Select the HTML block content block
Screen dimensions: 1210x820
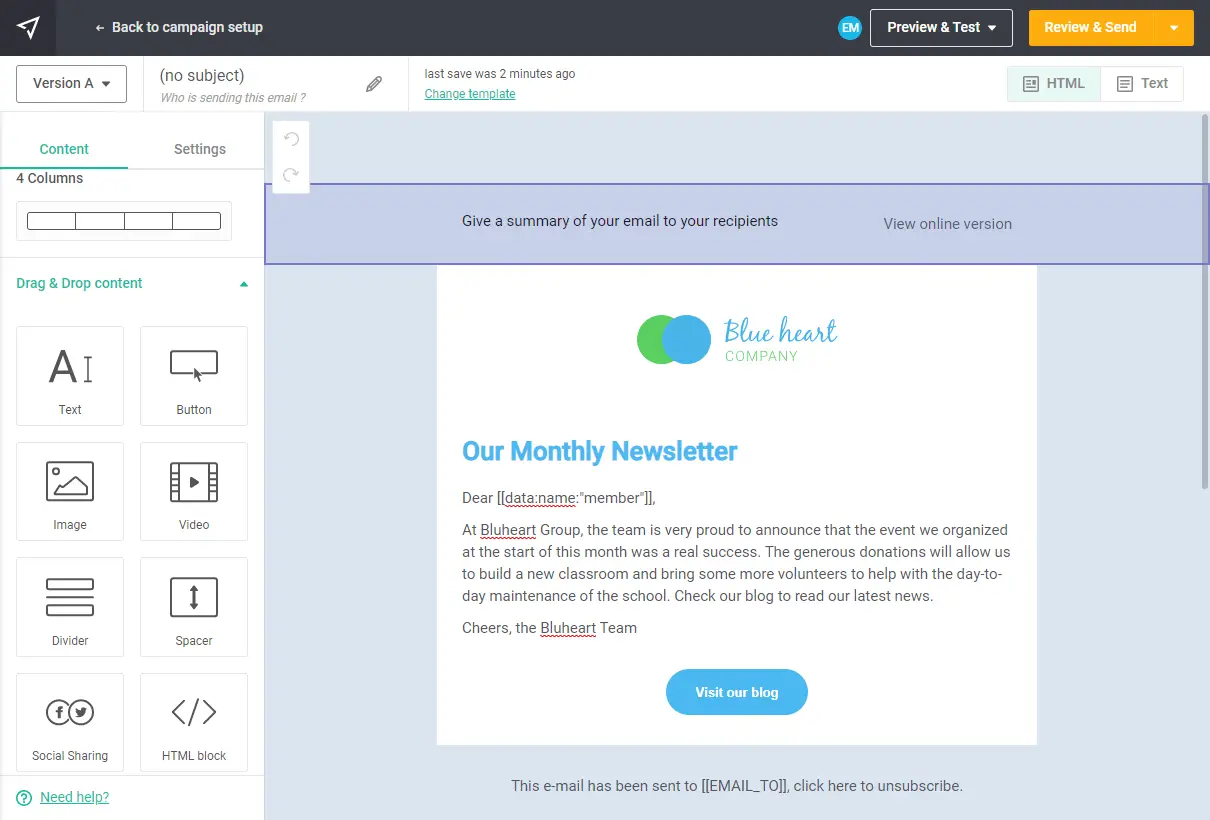(x=194, y=722)
